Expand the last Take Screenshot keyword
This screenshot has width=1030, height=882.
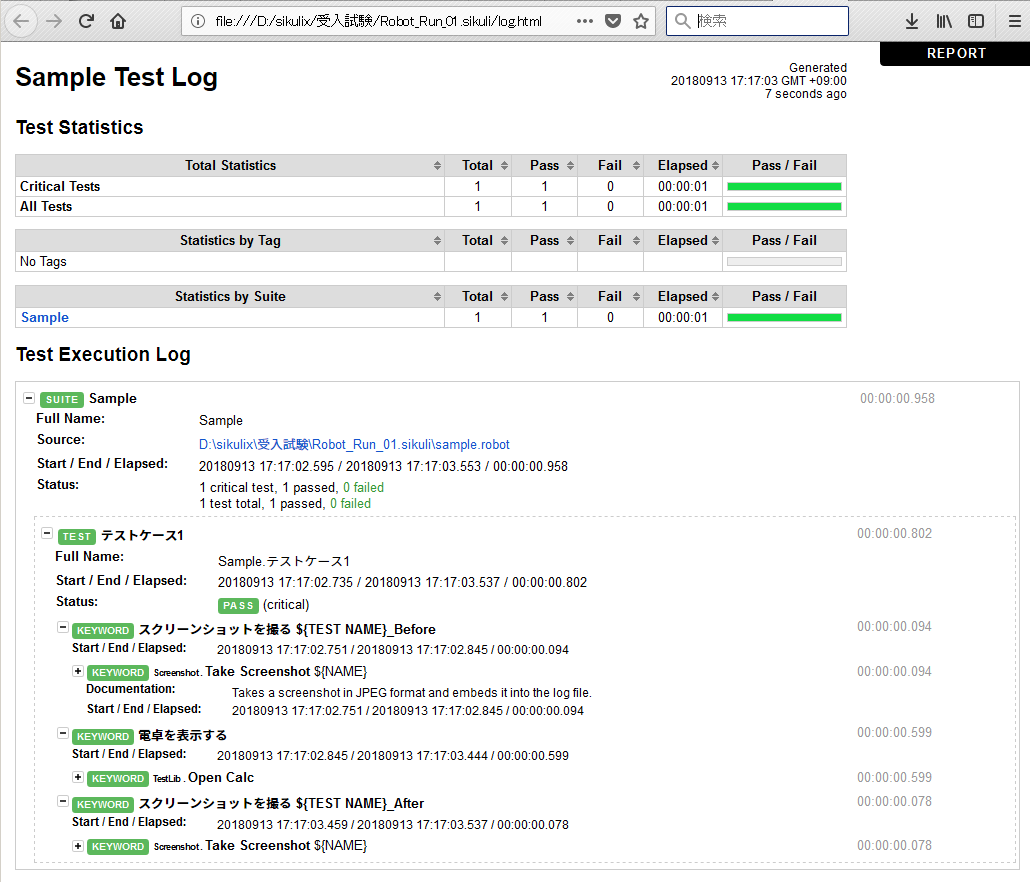[x=78, y=846]
